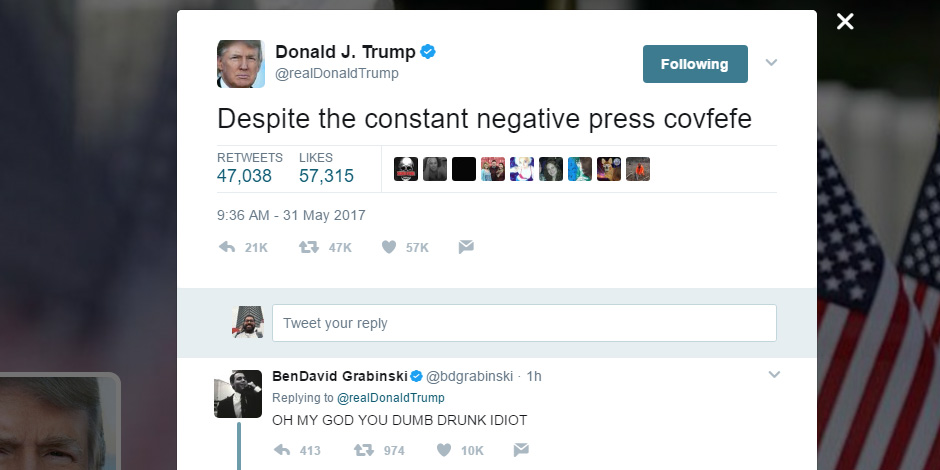Click the reply arrow icon with 21K

[227, 247]
